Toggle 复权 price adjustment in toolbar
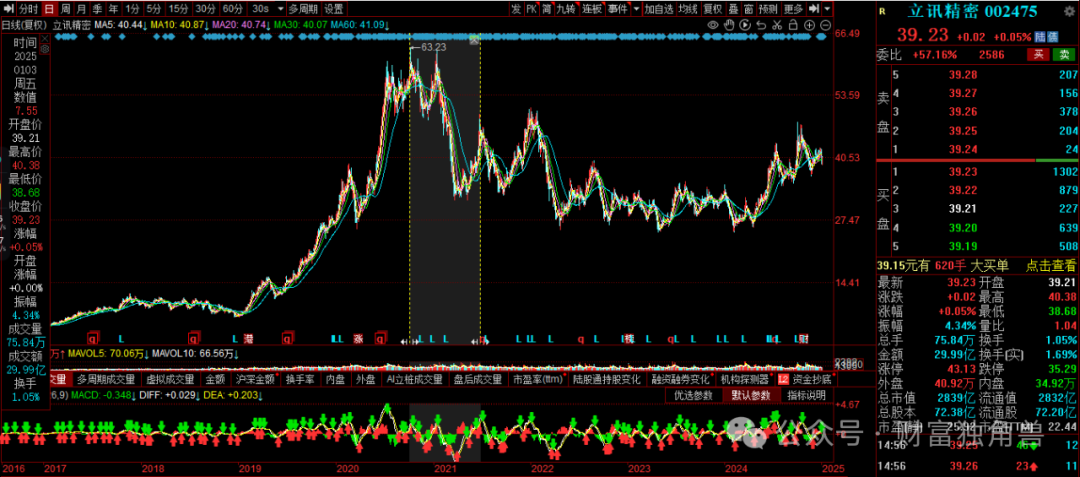This screenshot has width=1080, height=477. pos(714,8)
